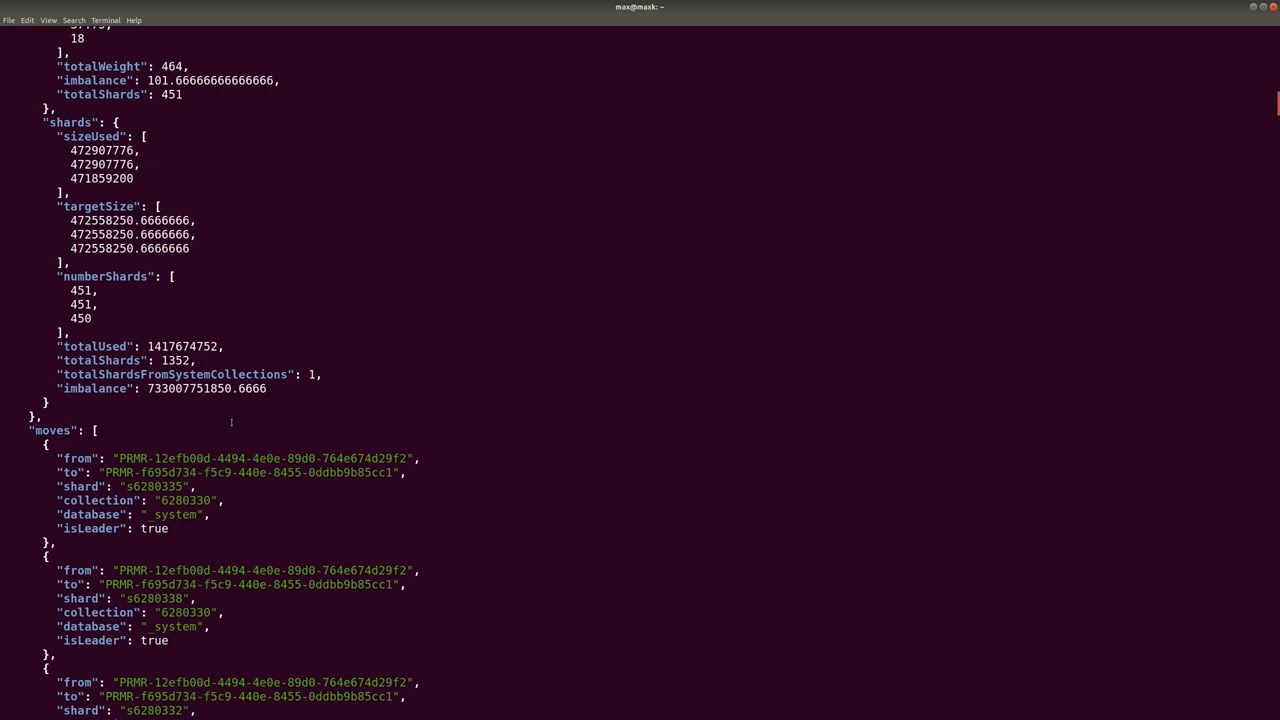Click the "moves" key
Image resolution: width=1280 pixels, height=720 pixels.
point(52,431)
